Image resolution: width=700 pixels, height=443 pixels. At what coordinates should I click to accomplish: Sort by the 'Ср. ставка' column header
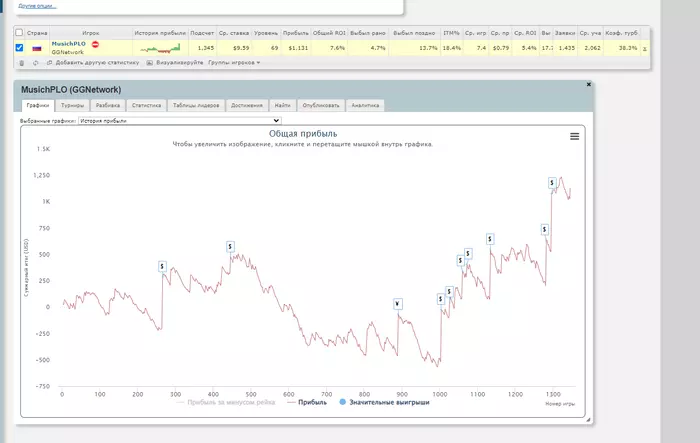[x=234, y=33]
